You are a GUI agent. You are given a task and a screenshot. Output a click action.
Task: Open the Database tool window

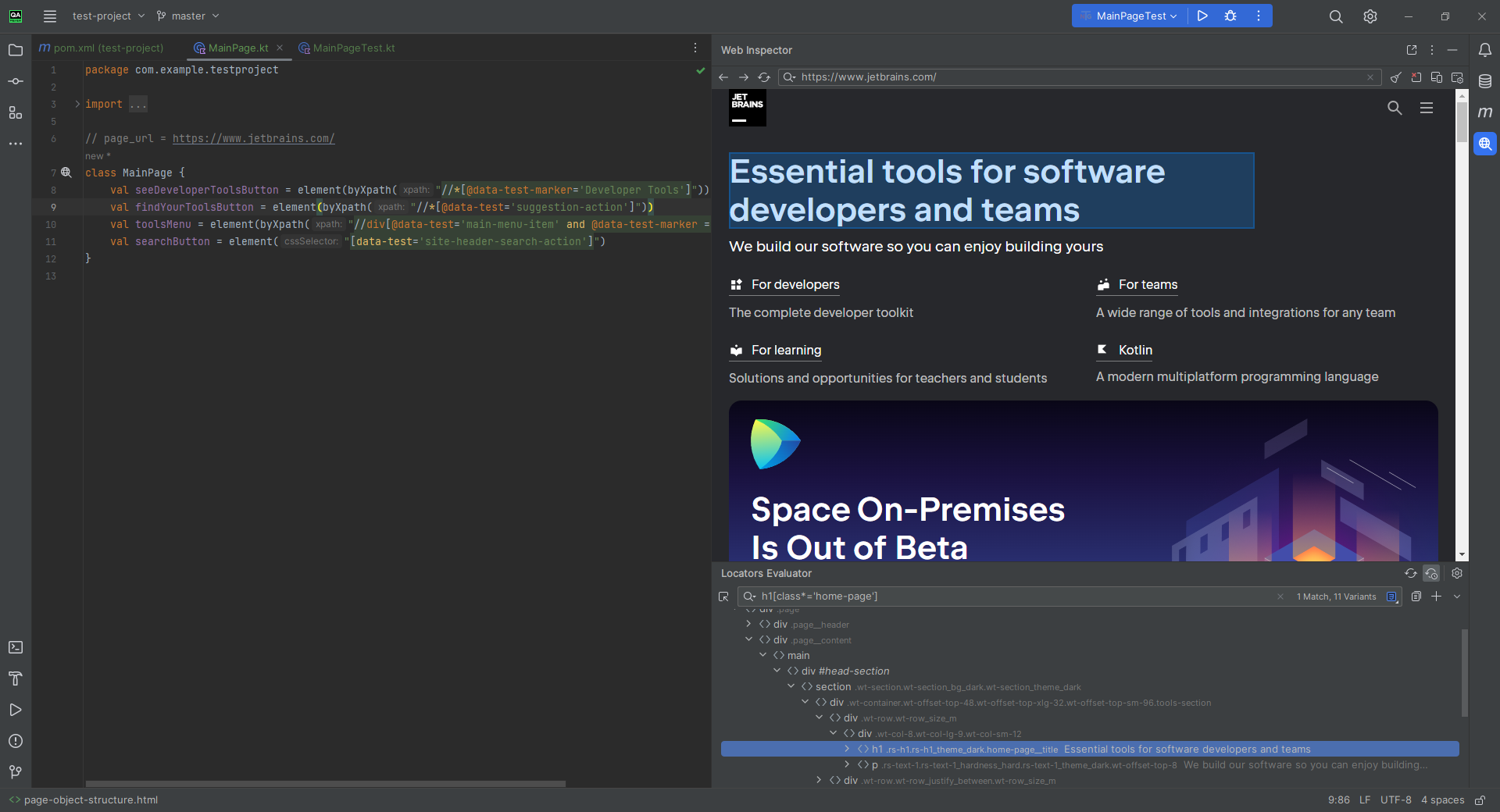[x=1485, y=81]
